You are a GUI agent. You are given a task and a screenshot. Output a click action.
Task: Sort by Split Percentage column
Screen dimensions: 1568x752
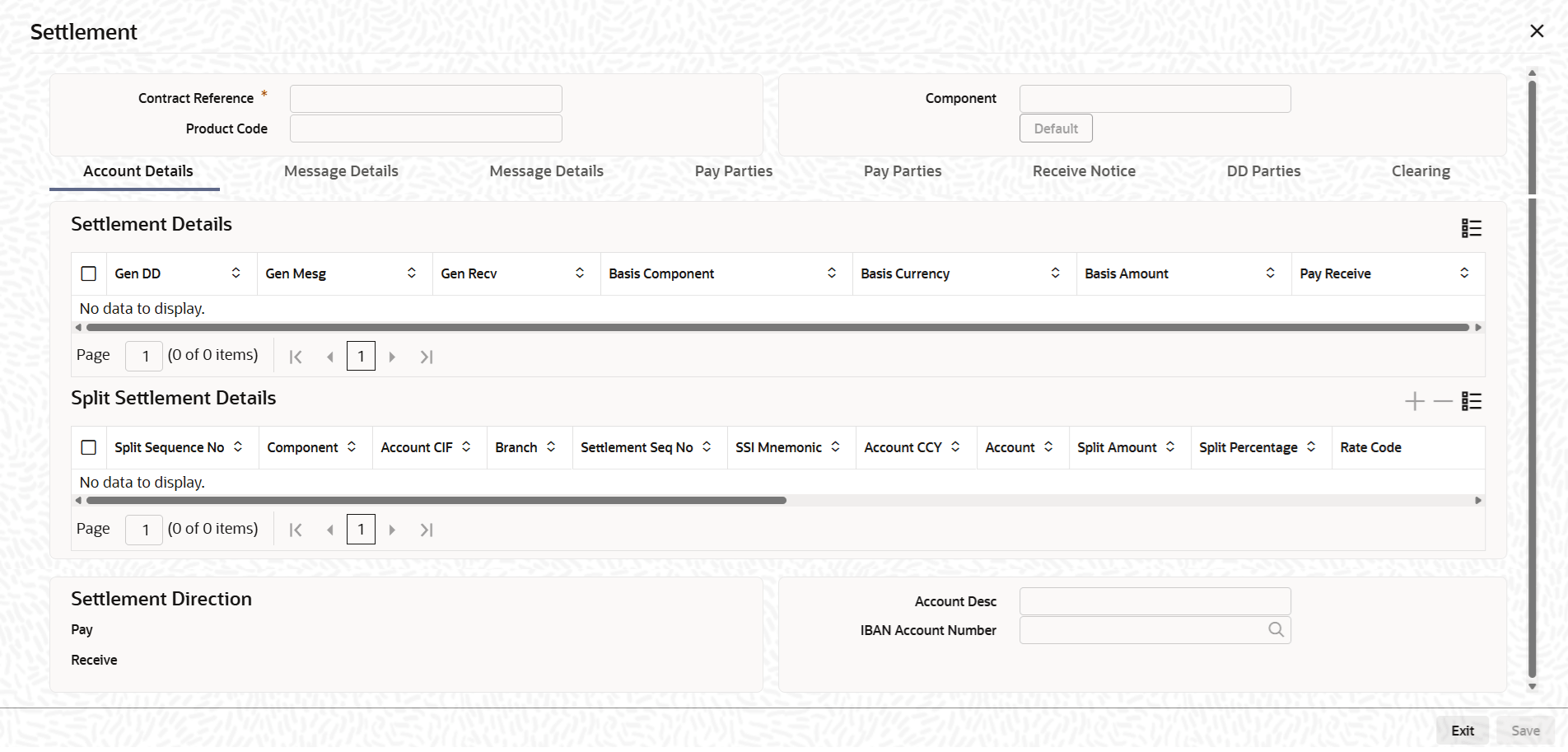pyautogui.click(x=1311, y=446)
